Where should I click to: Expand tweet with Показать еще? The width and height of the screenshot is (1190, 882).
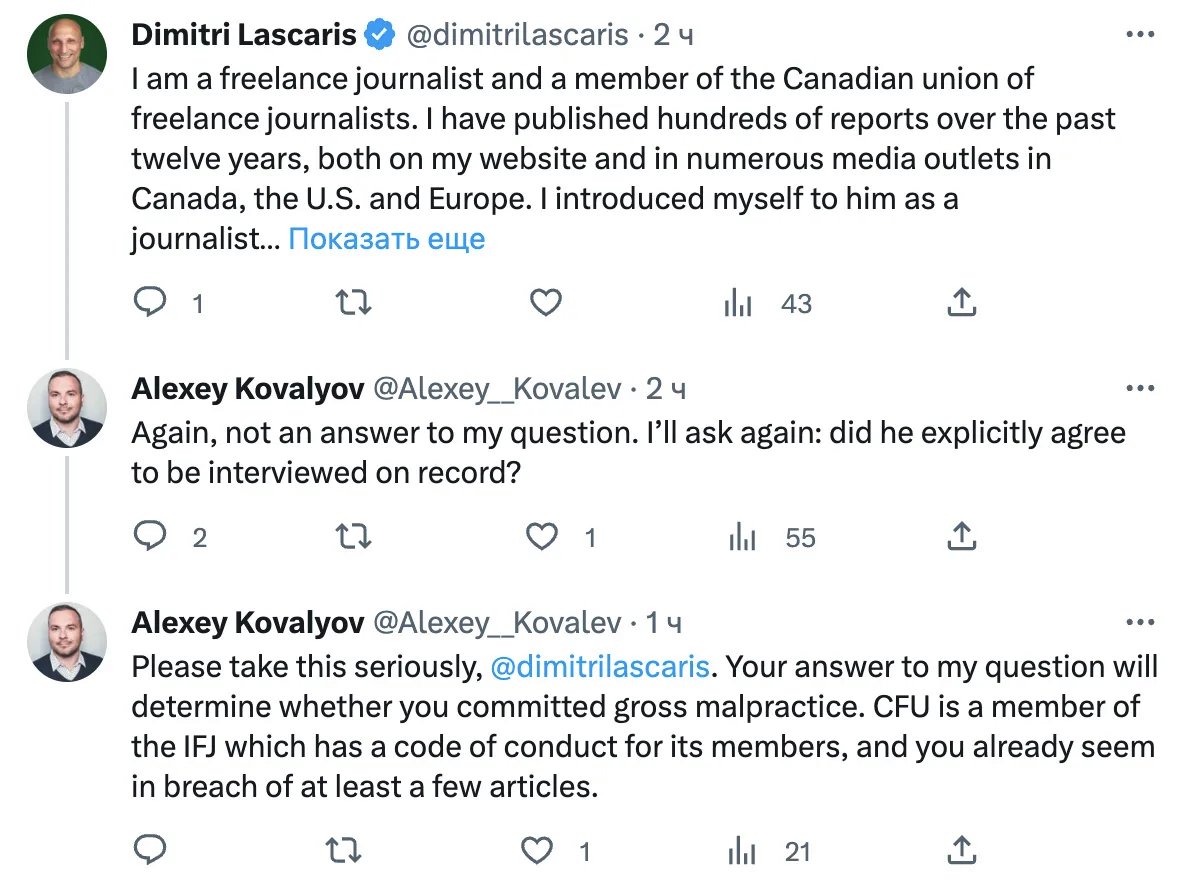pos(386,239)
